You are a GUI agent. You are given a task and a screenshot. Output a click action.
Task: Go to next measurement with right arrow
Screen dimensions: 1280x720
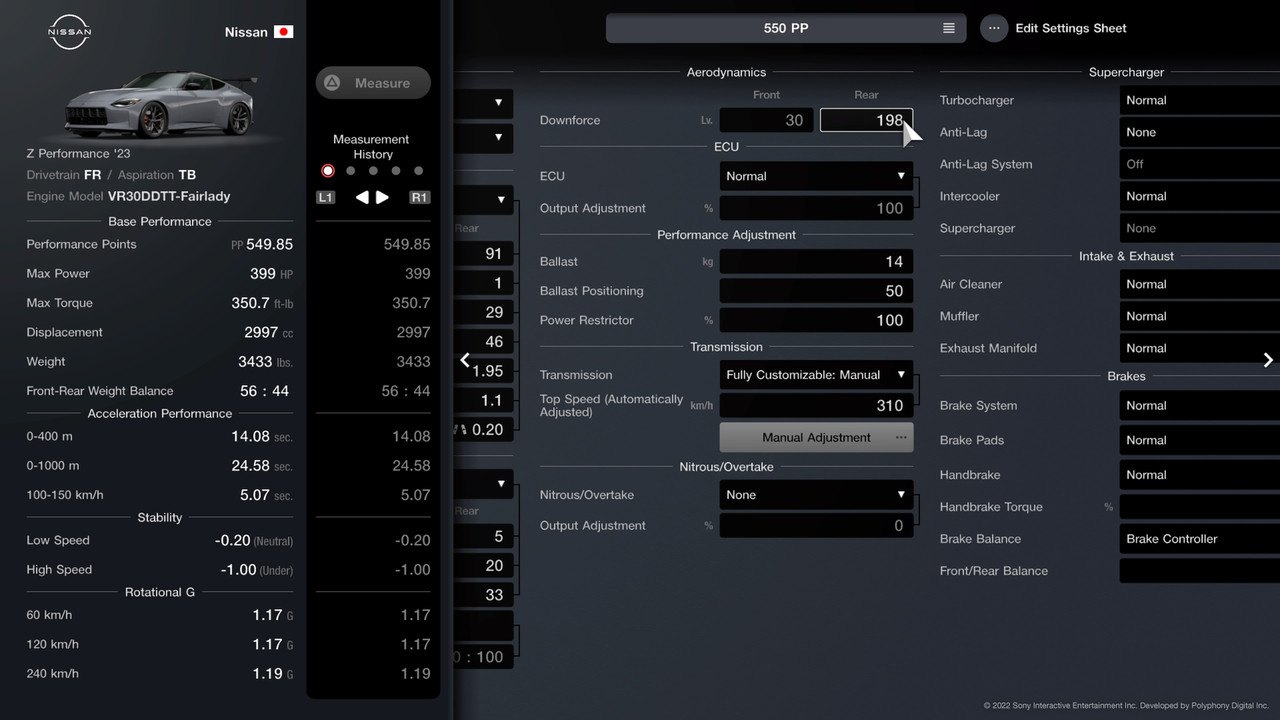click(382, 197)
